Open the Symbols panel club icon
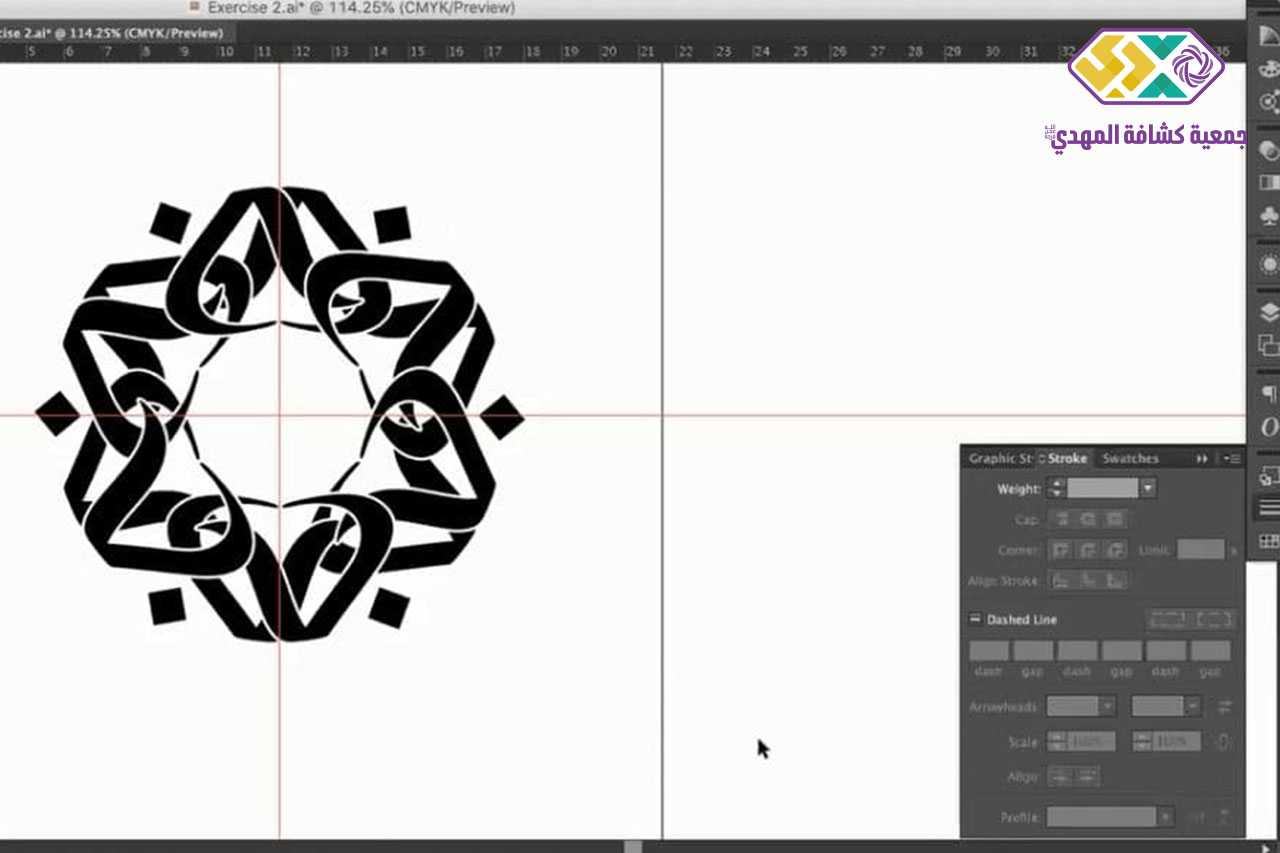Image resolution: width=1280 pixels, height=853 pixels. point(1268,216)
